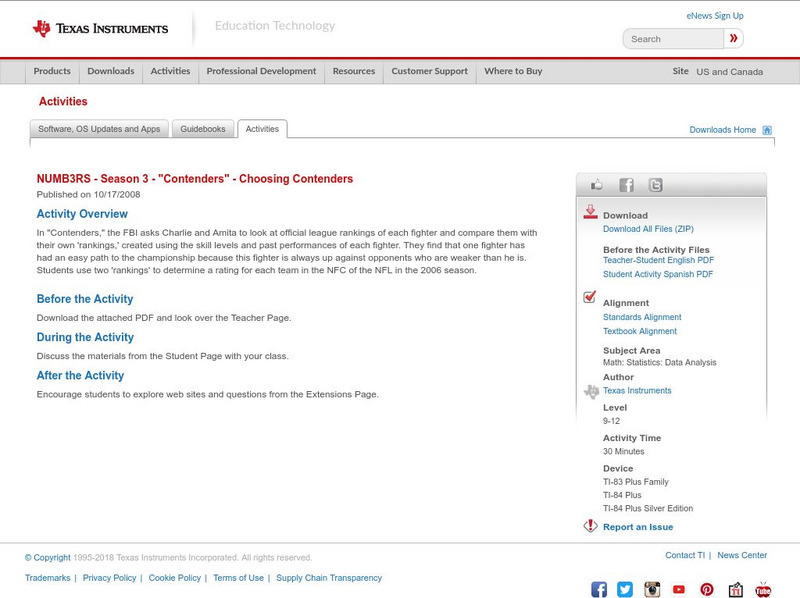Open the Privacy Policy footer link
The width and height of the screenshot is (800, 598).
[x=109, y=578]
